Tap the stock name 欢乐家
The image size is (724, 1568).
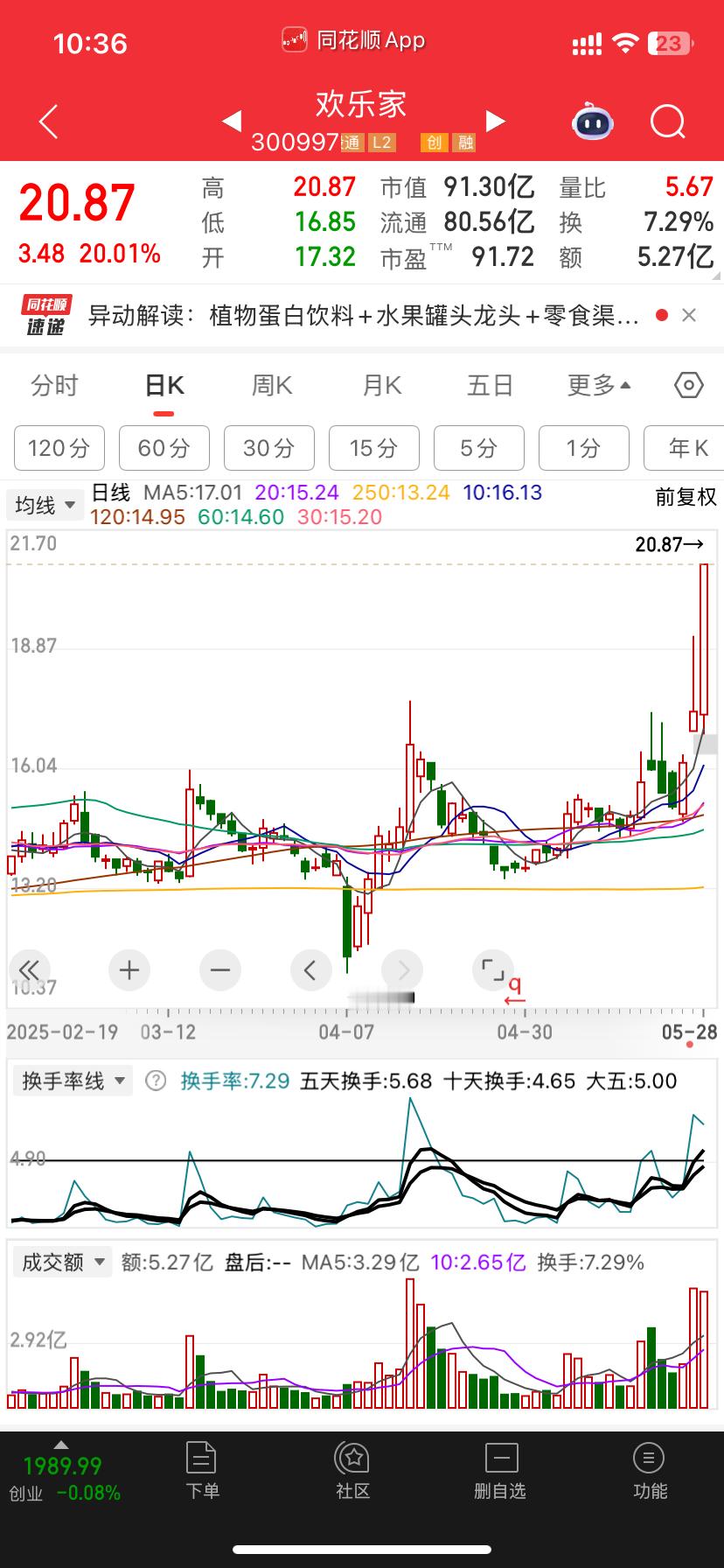361,105
